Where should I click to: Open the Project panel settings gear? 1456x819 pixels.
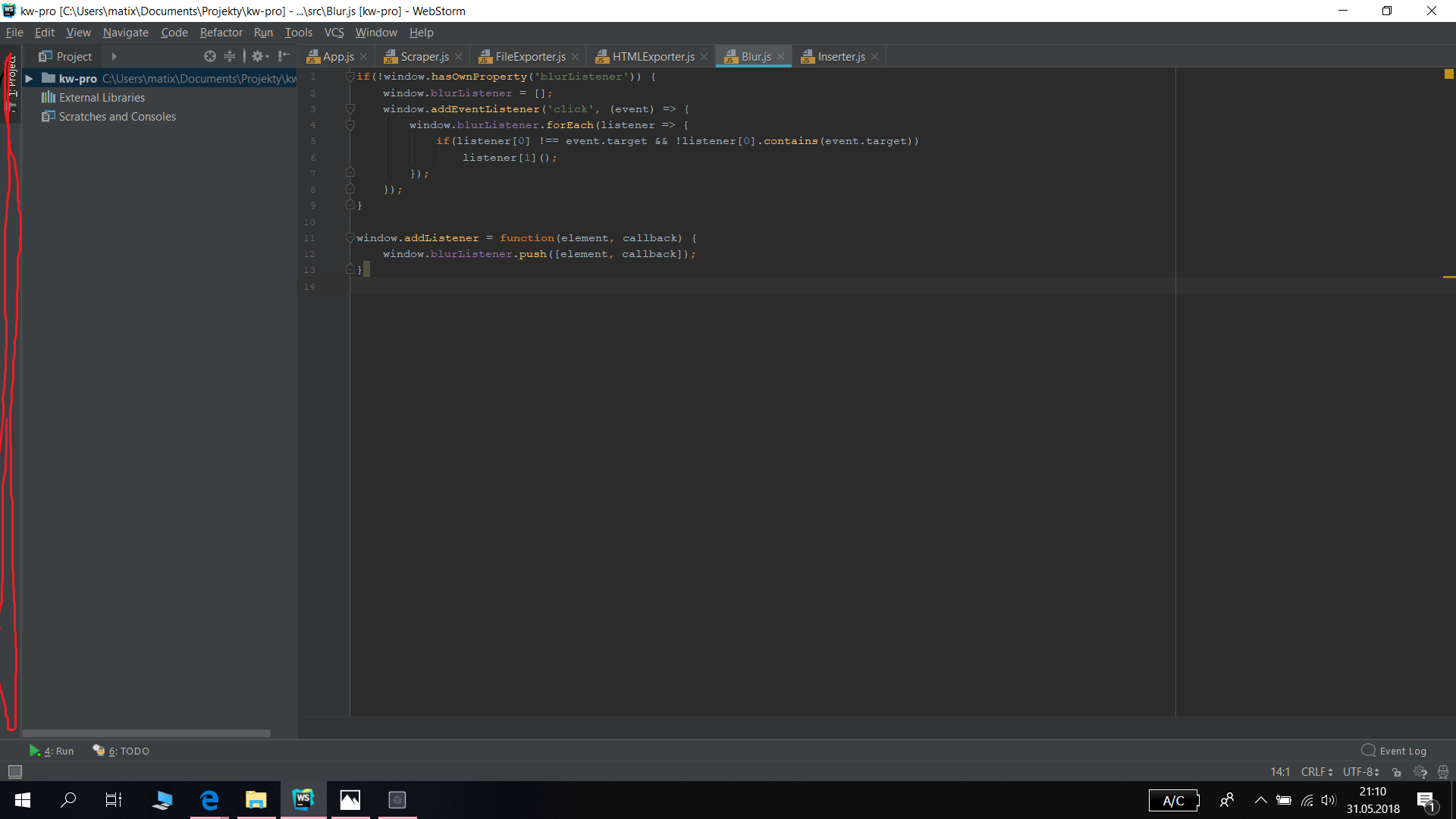click(x=258, y=55)
